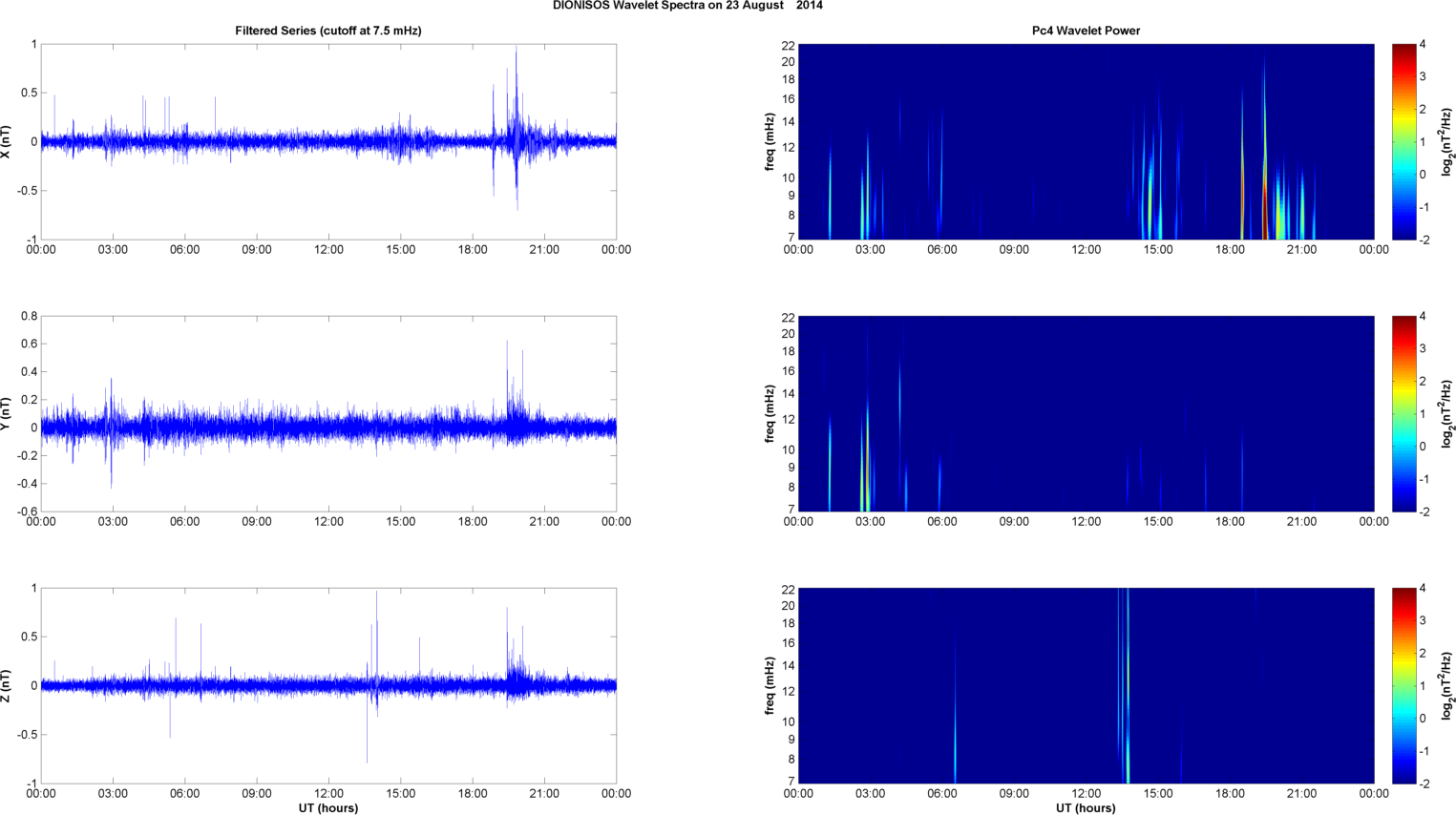Click the '0' tick on the middle colorbar
Screen dimensions: 1456x815
tap(1423, 447)
